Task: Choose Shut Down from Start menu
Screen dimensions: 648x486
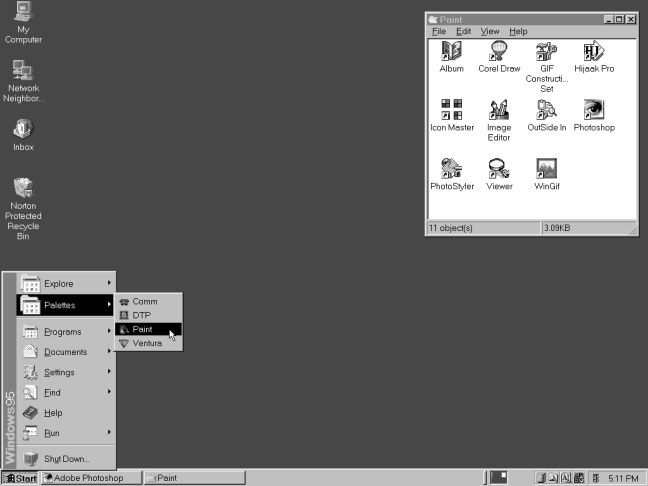Action: 65,459
